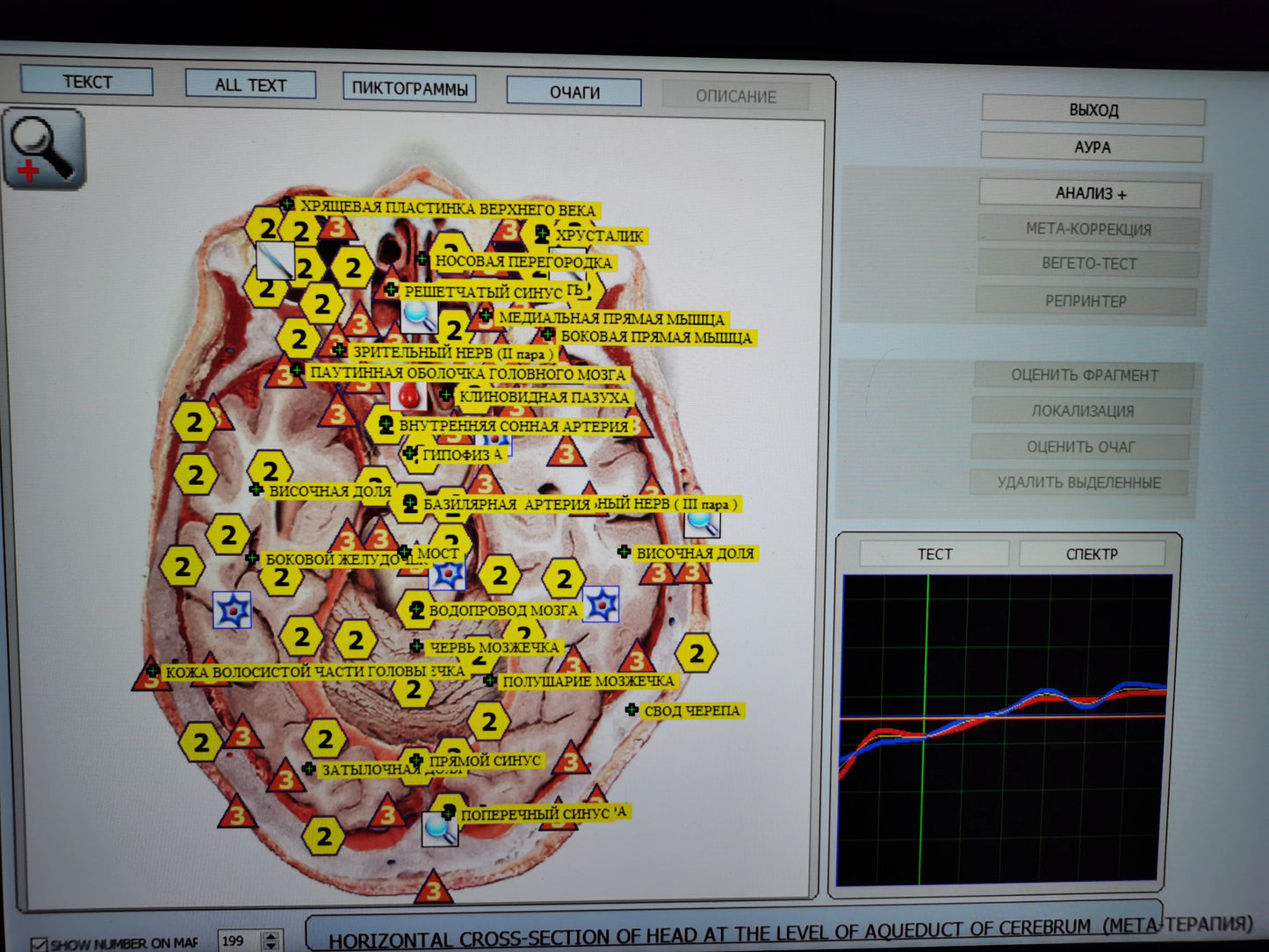Viewport: 1269px width, 952px height.
Task: Click blue star icon beneath МОСТ label
Action: [447, 575]
